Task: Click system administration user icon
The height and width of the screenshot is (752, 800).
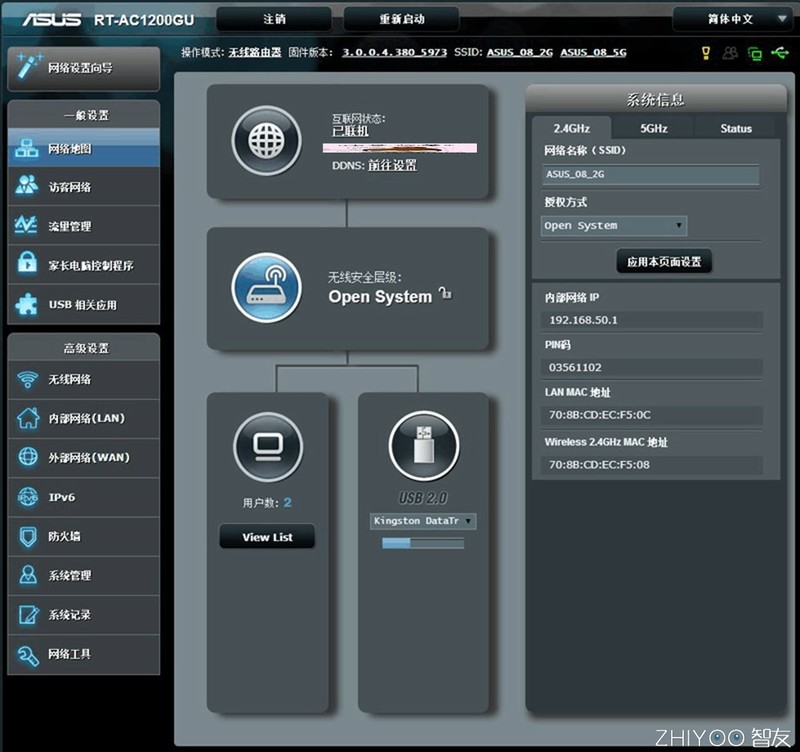Action: 28,575
